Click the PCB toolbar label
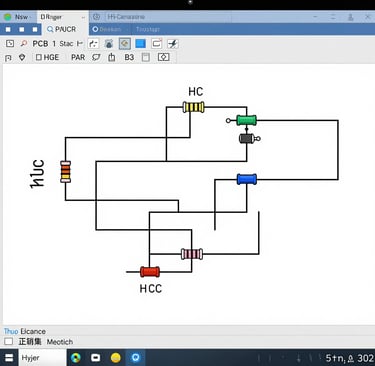The width and height of the screenshot is (375, 366). (x=40, y=44)
